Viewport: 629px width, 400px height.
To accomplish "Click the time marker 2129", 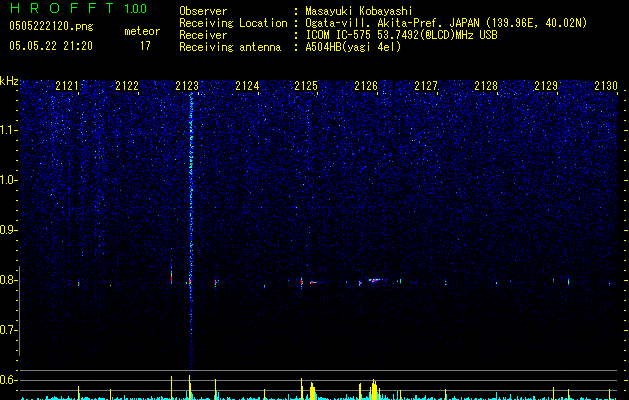I will pyautogui.click(x=546, y=86).
